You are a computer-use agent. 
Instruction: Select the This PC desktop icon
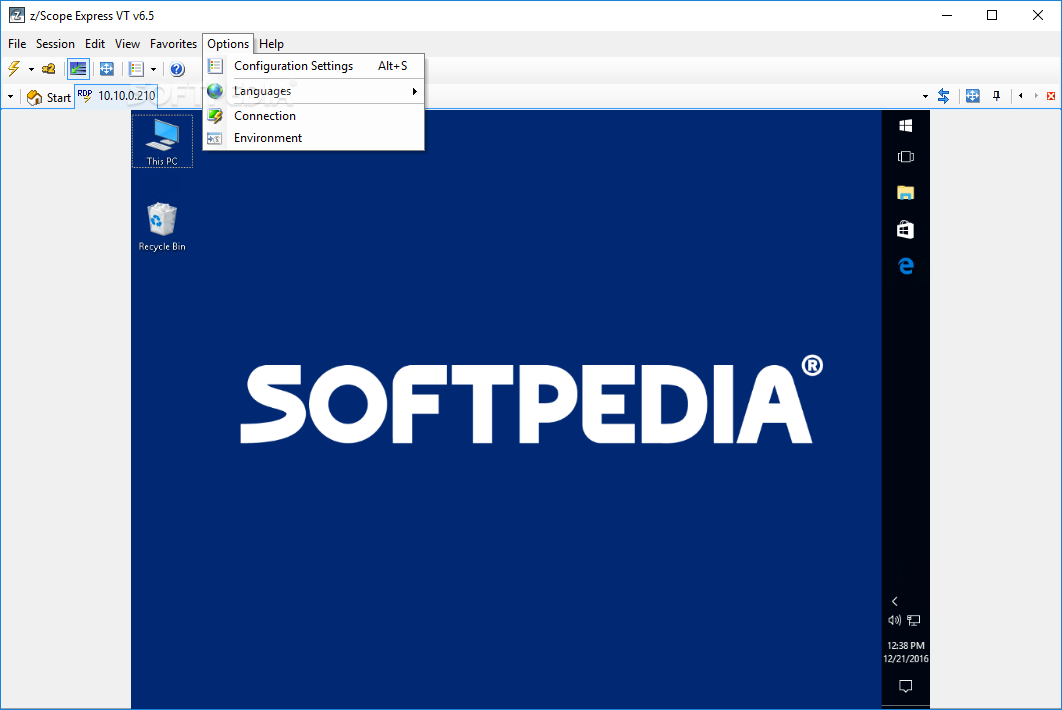pos(162,141)
